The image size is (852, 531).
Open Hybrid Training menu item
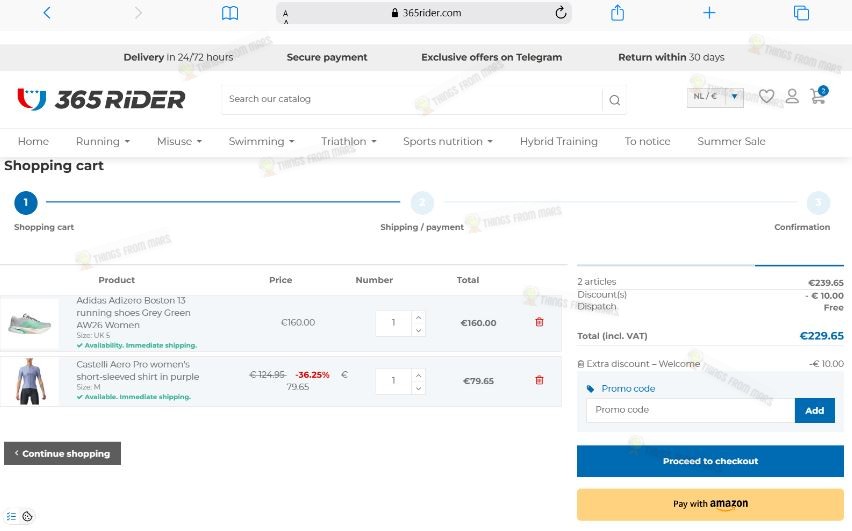559,141
